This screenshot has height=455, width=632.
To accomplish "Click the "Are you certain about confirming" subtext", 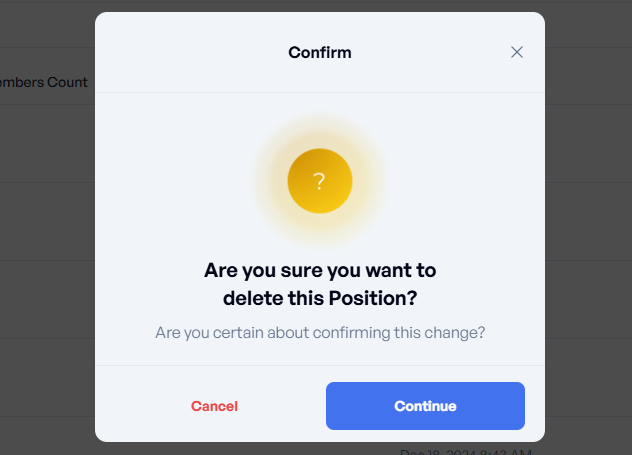I will click(319, 332).
